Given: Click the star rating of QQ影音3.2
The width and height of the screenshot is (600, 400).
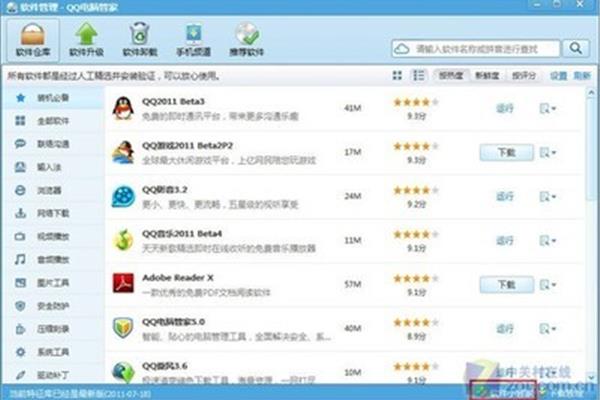Looking at the screenshot, I should click(x=416, y=190).
